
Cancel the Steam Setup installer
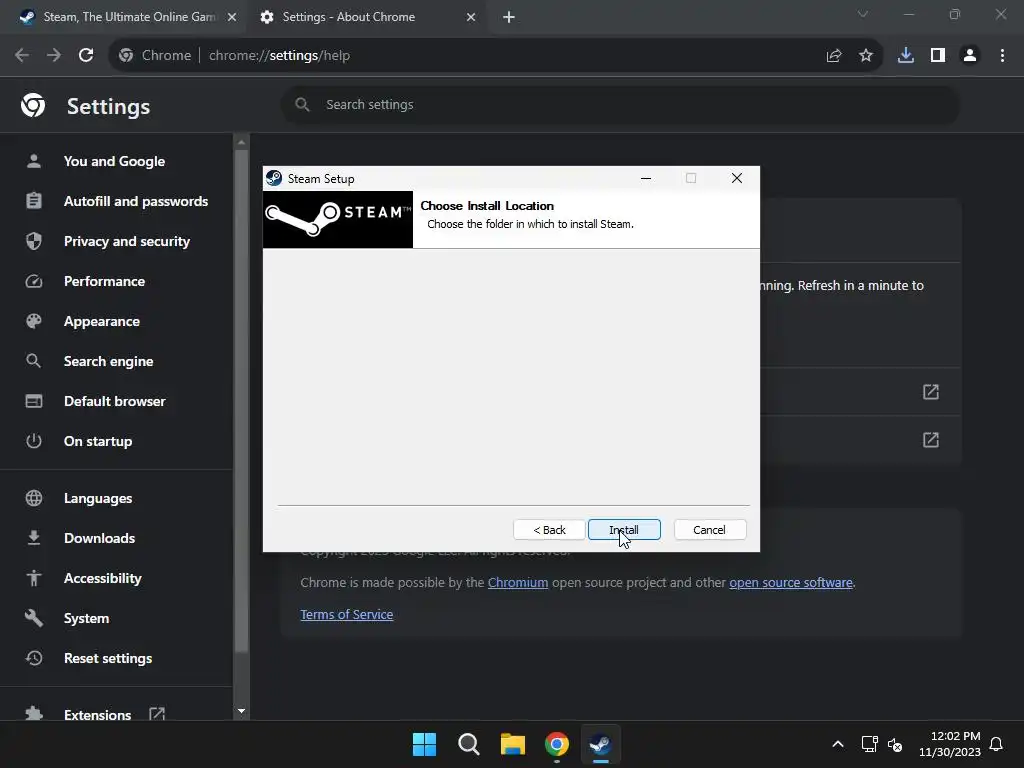point(709,530)
